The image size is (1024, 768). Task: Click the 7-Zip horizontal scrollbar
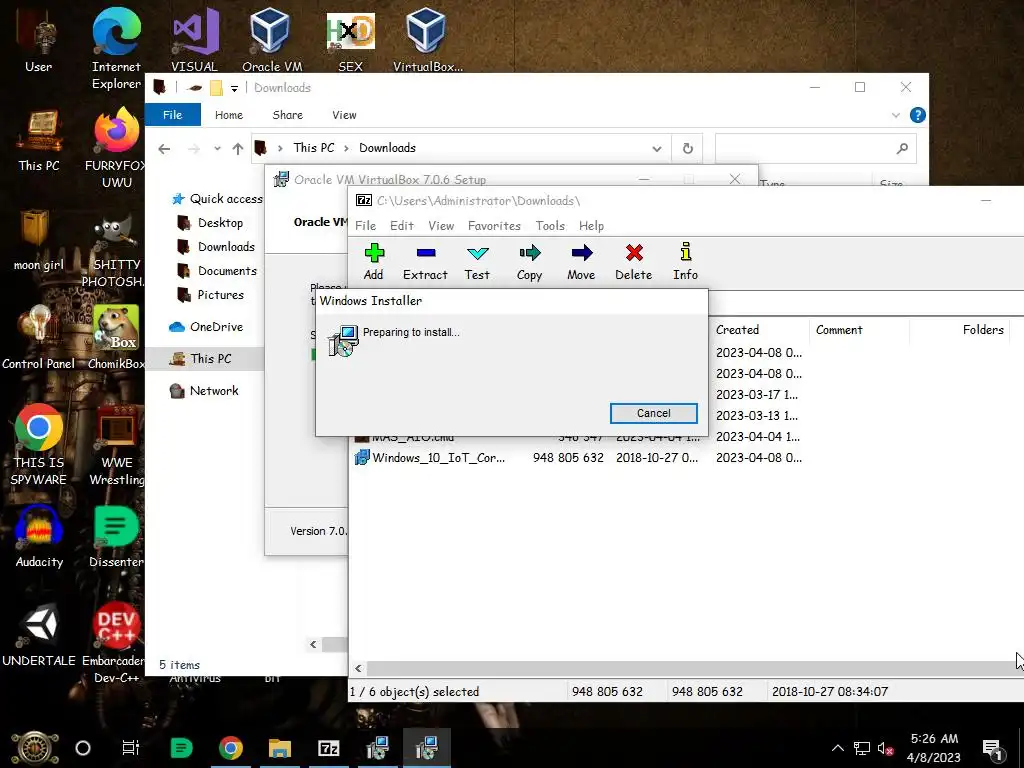[x=686, y=668]
